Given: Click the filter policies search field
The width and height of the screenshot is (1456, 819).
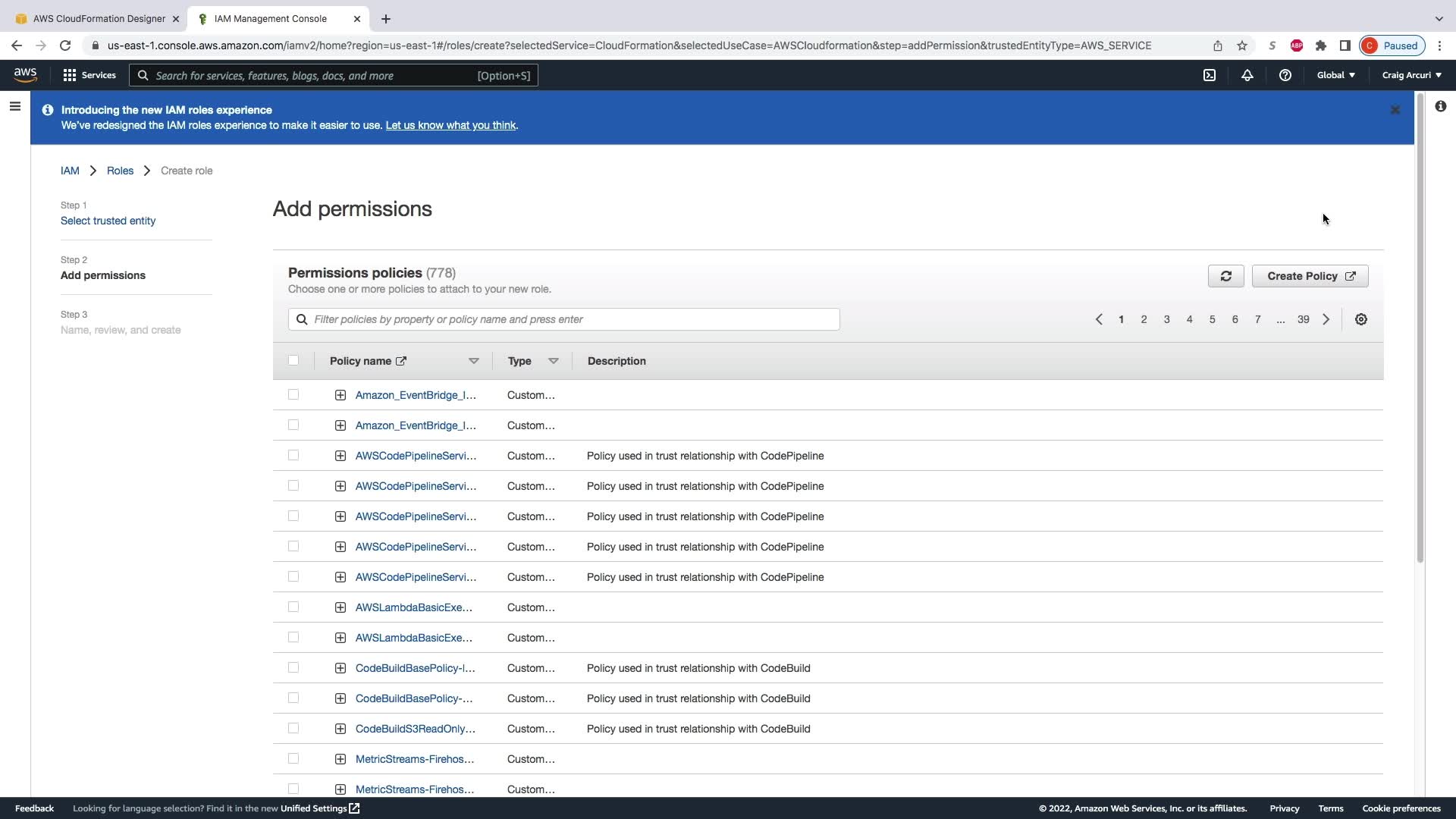Looking at the screenshot, I should coord(564,319).
